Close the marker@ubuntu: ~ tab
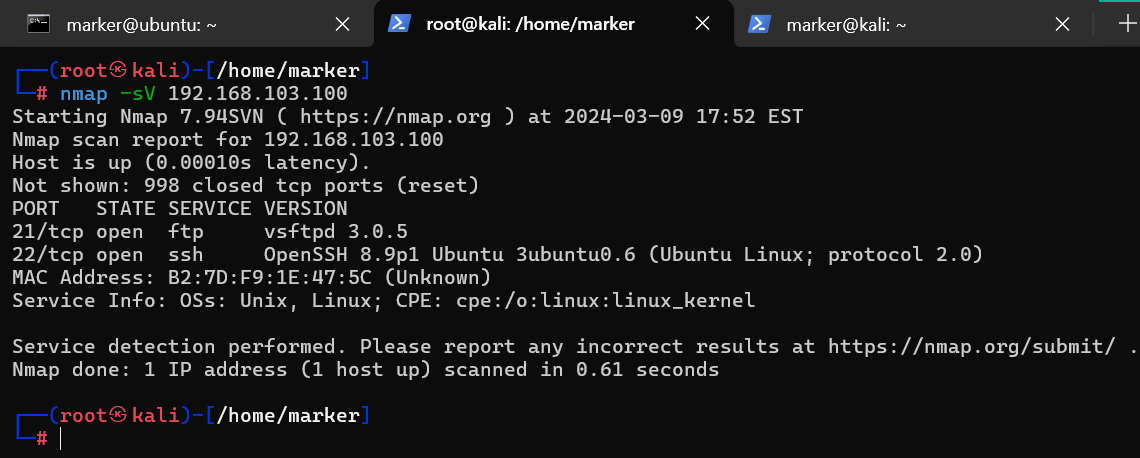This screenshot has width=1140, height=458. [x=342, y=24]
